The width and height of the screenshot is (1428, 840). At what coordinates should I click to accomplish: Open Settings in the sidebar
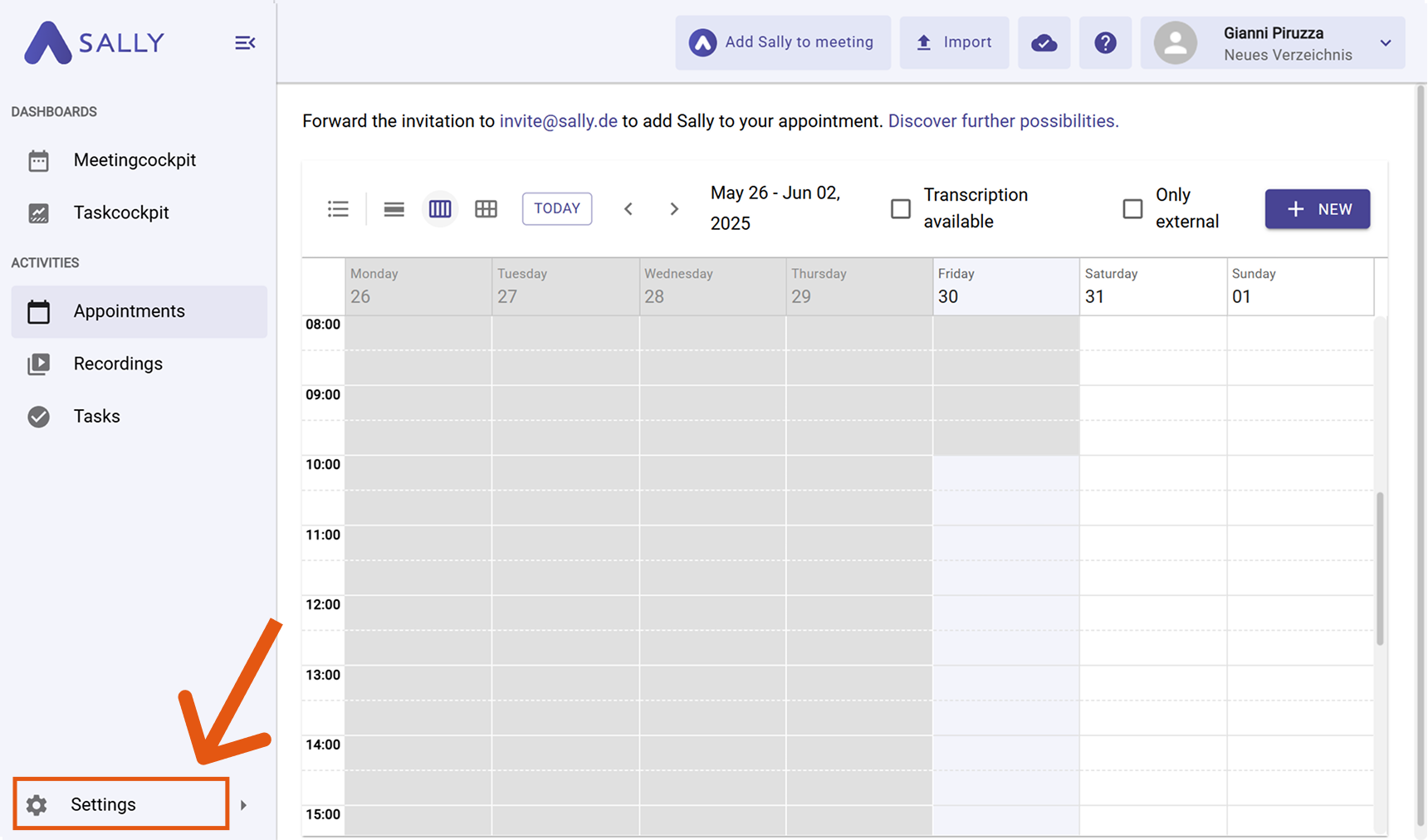point(121,803)
